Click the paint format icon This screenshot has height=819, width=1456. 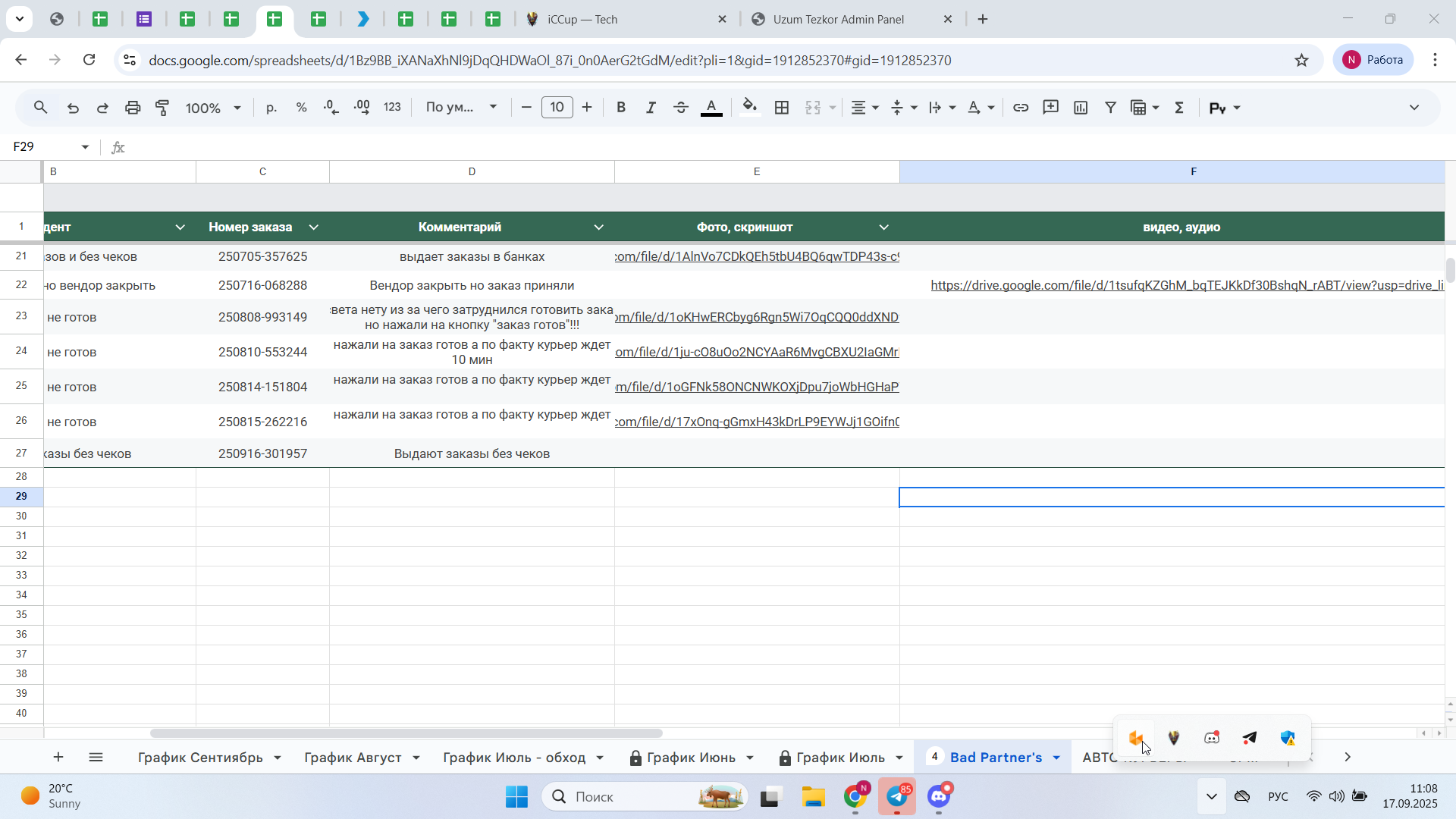pyautogui.click(x=162, y=108)
